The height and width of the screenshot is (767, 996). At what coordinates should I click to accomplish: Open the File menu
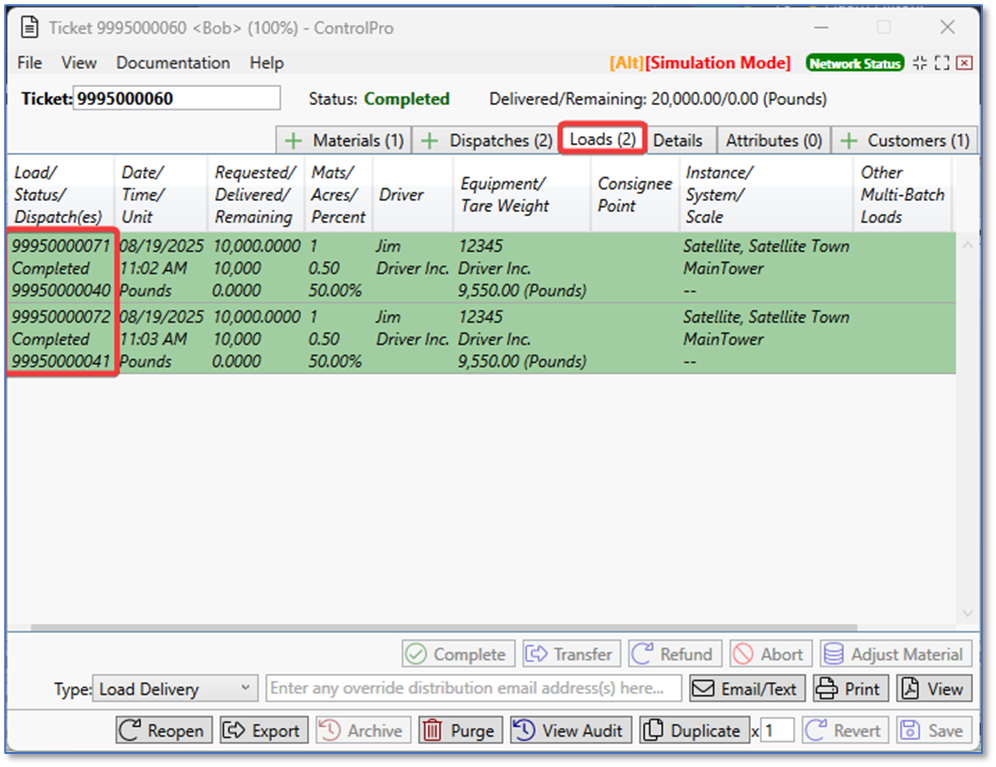[x=30, y=63]
